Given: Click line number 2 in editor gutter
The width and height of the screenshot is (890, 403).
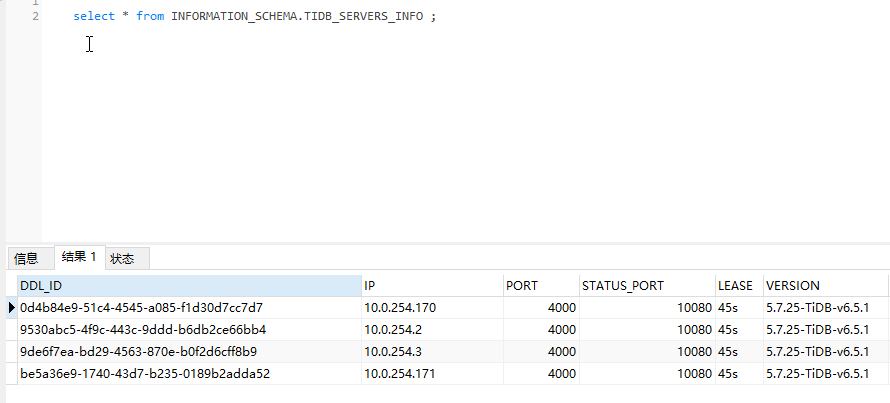Looking at the screenshot, I should 35,17.
